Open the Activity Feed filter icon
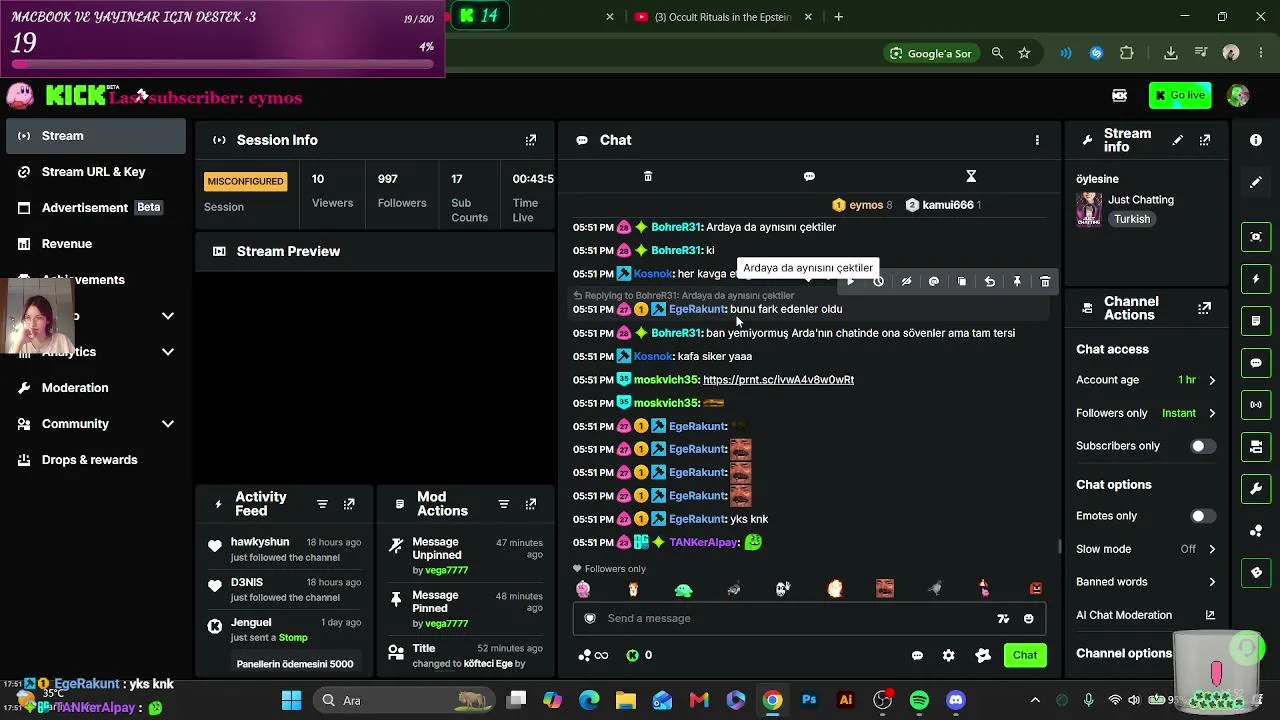 click(x=322, y=504)
